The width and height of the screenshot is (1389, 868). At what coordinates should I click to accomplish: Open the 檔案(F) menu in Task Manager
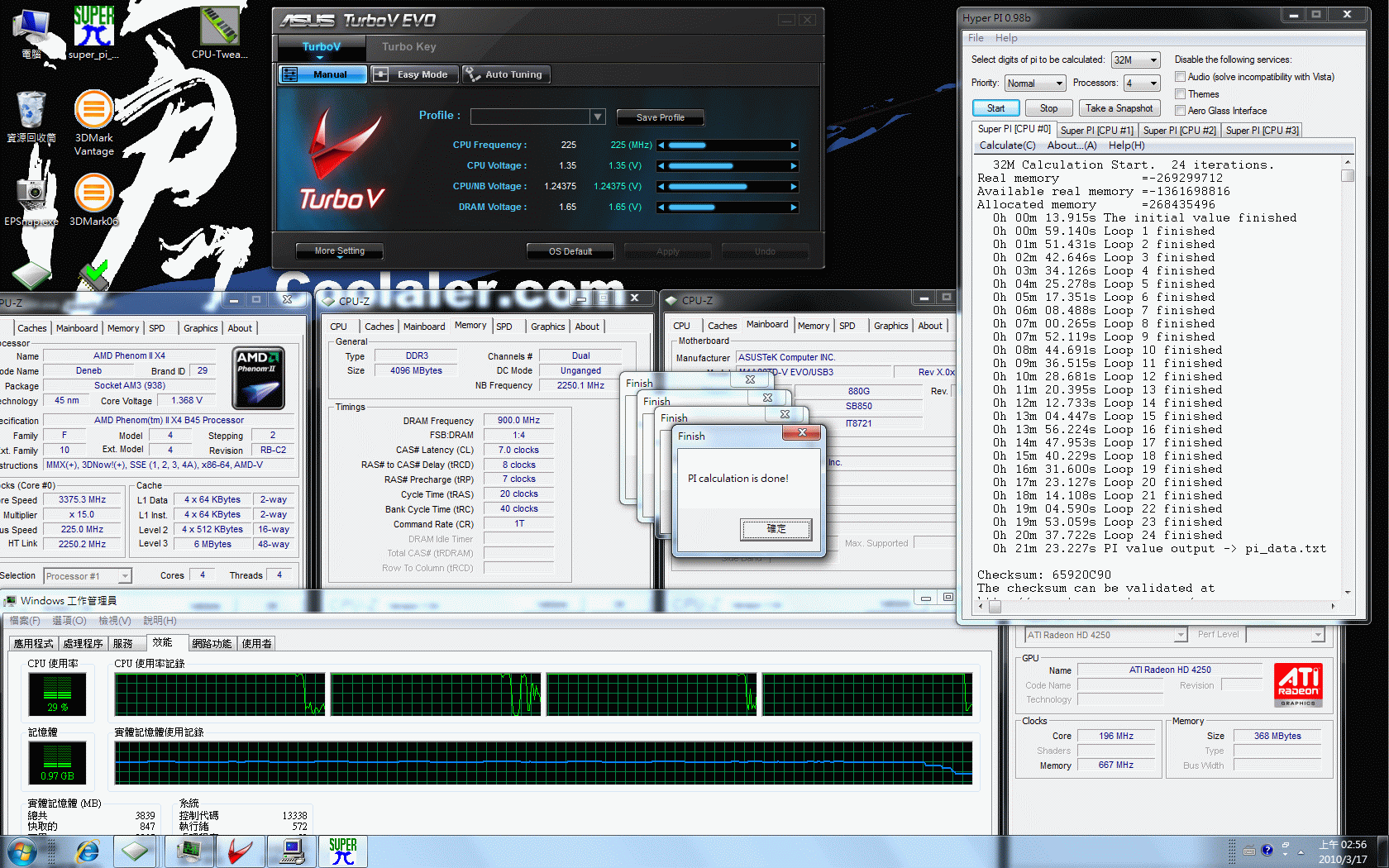25,621
